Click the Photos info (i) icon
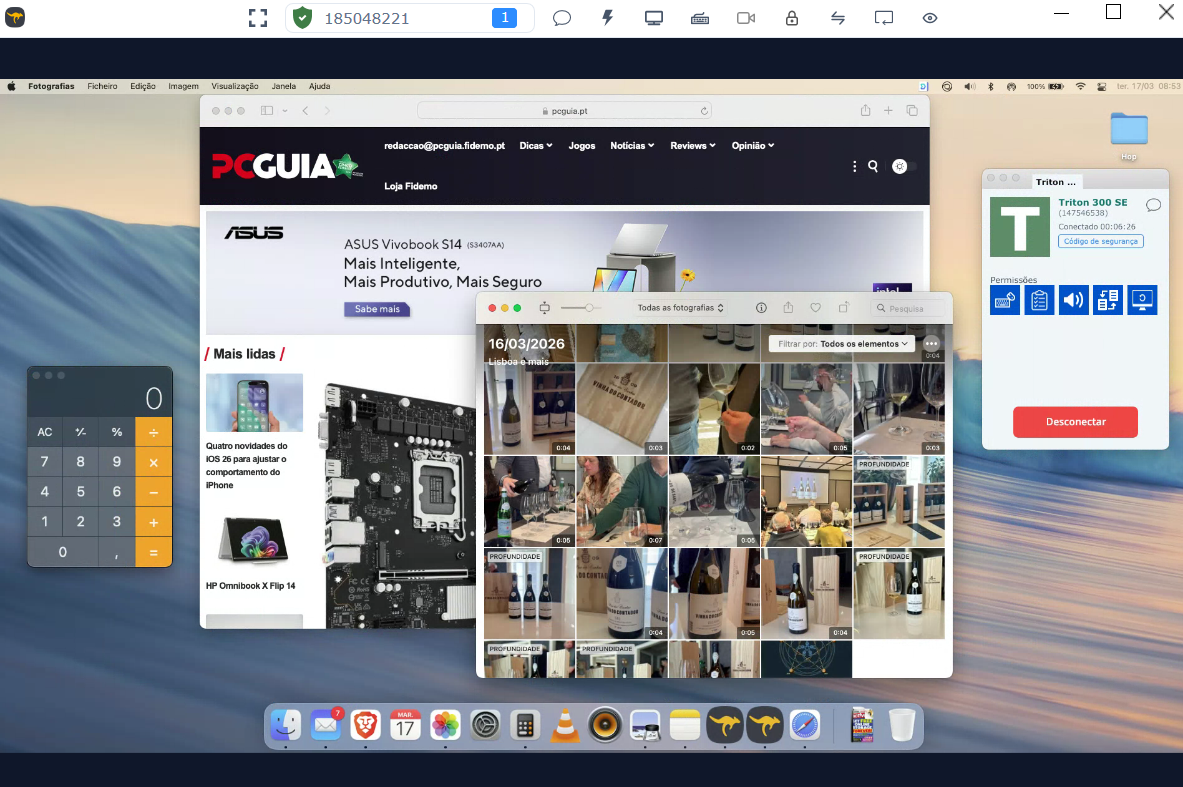 pos(761,308)
